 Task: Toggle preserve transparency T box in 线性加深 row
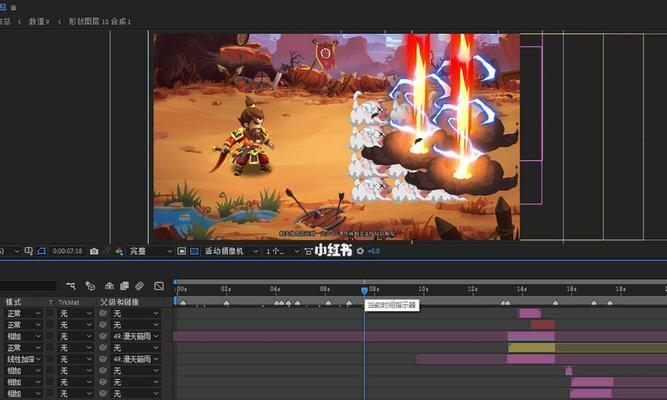50,359
